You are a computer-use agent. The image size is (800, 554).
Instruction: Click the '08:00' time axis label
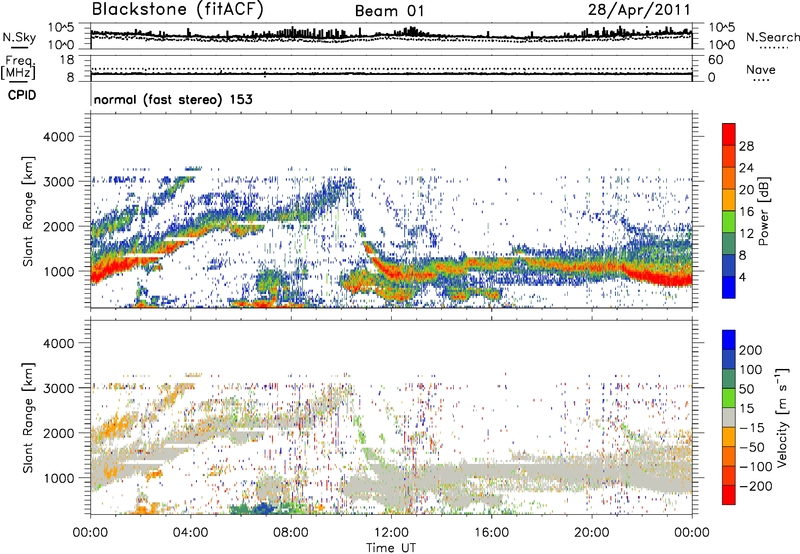291,533
